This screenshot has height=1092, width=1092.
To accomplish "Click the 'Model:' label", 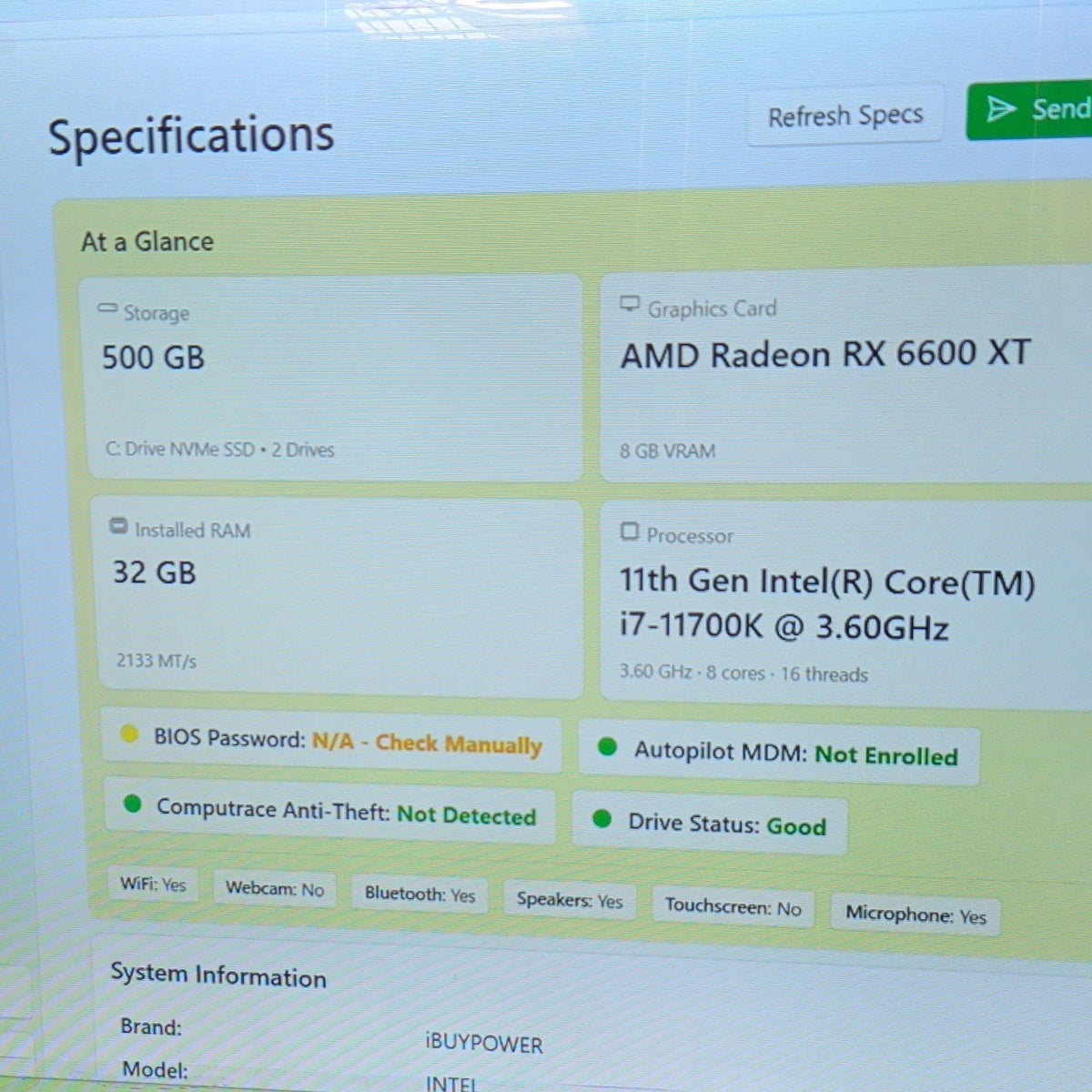I will click(155, 1069).
